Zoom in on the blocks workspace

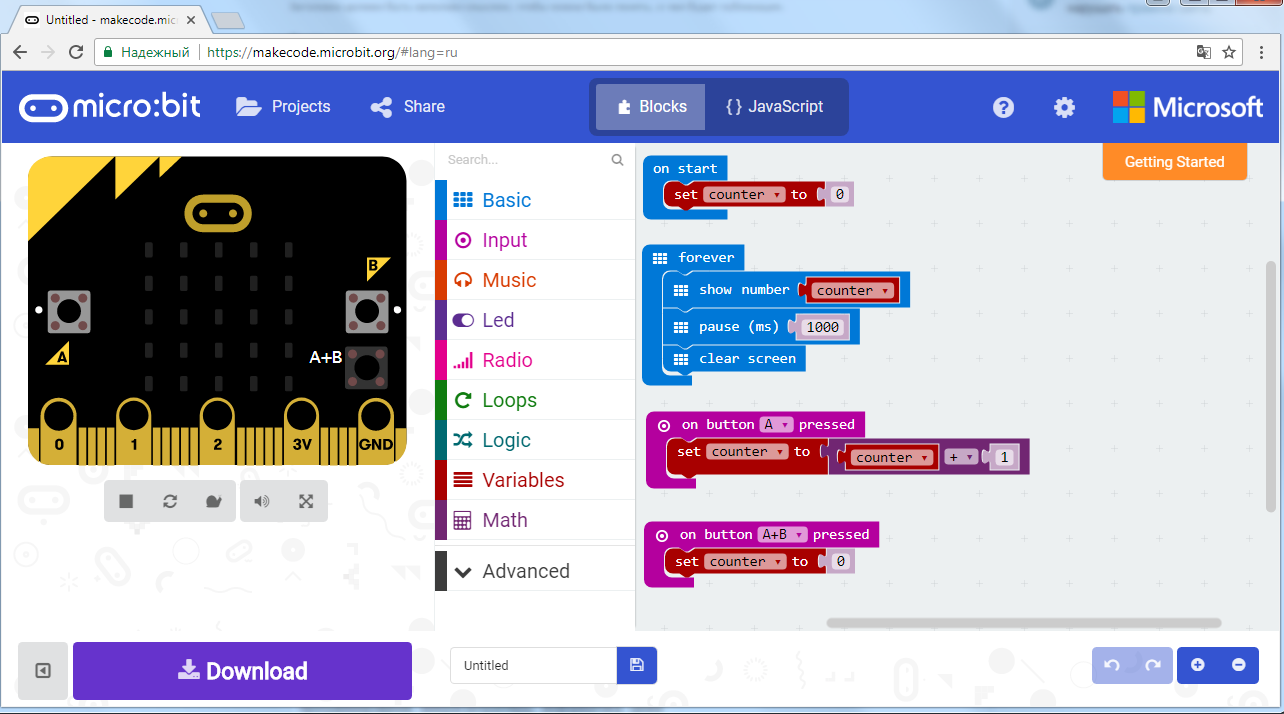(1197, 665)
